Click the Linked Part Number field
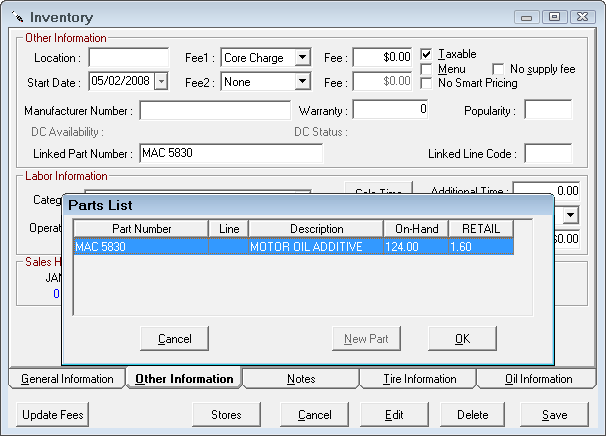The image size is (606, 436). pos(230,153)
